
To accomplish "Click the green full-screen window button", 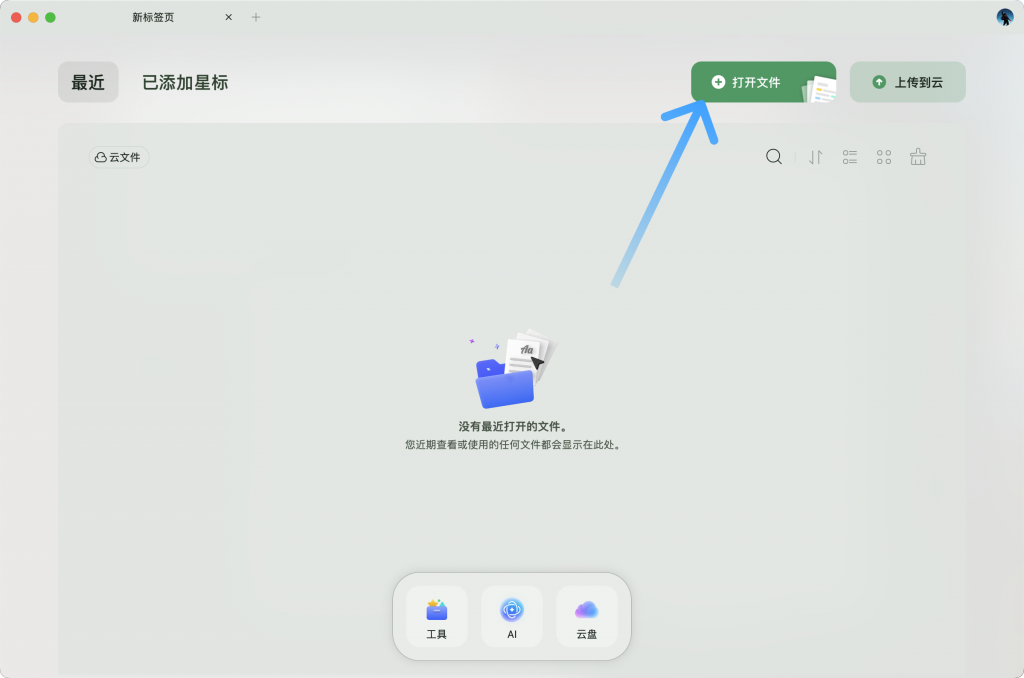I will pos(50,18).
